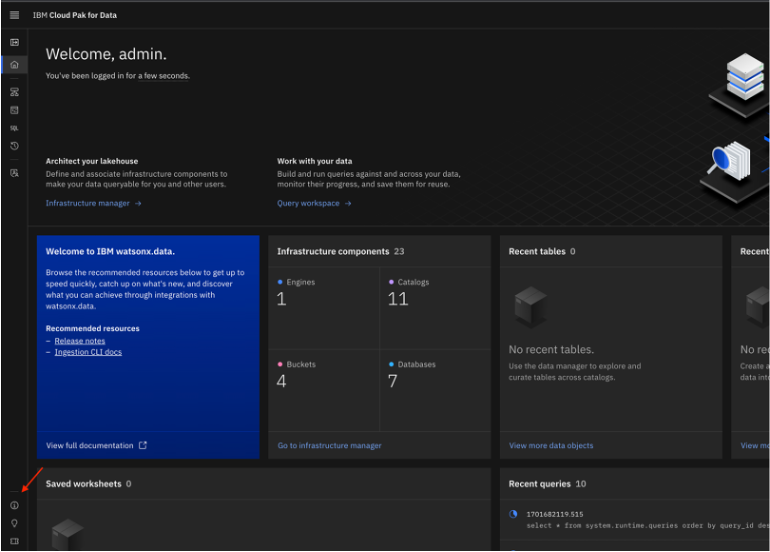Expand the side navigation panel icon

coord(14,43)
